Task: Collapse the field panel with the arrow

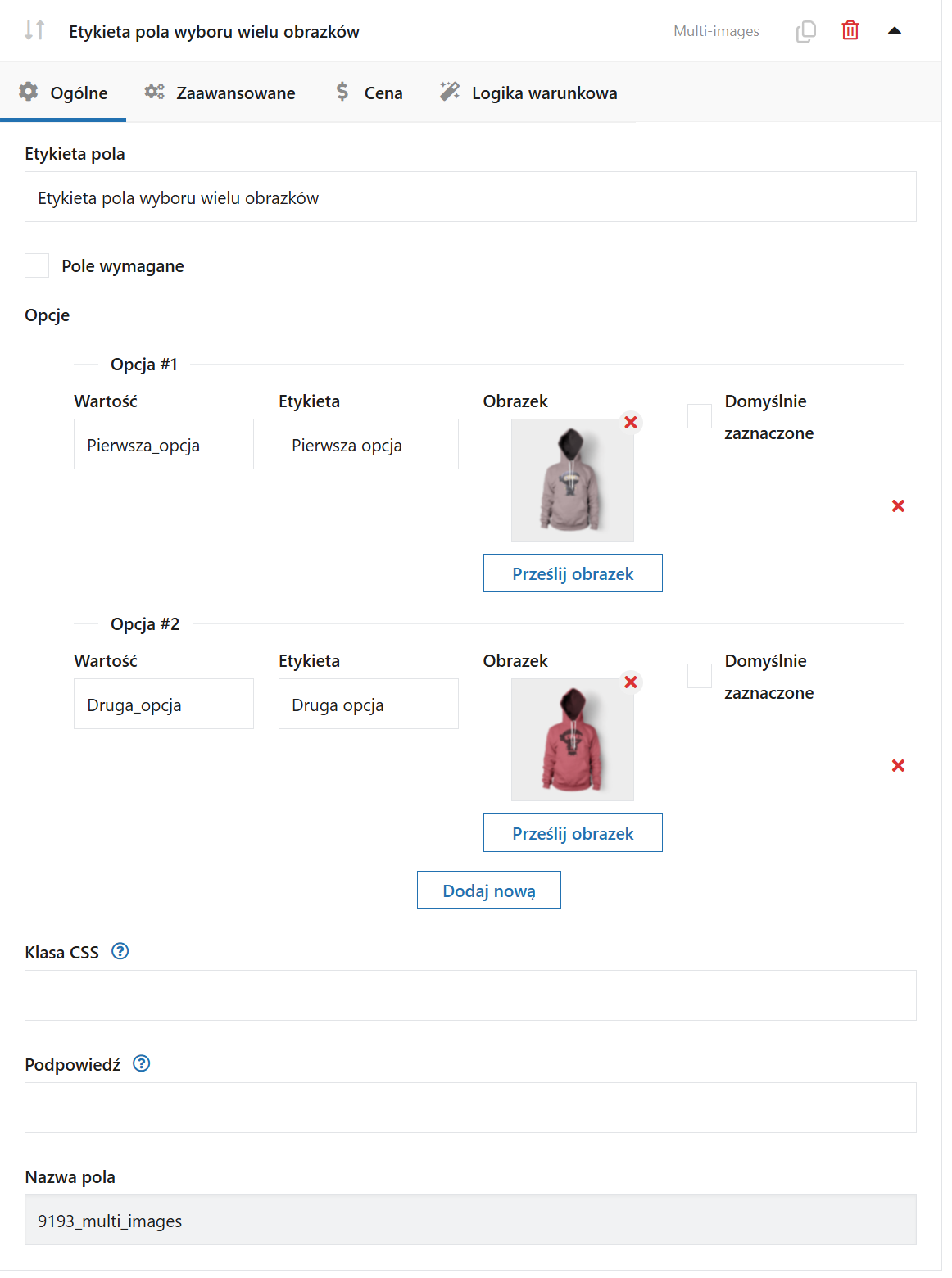Action: 895,31
